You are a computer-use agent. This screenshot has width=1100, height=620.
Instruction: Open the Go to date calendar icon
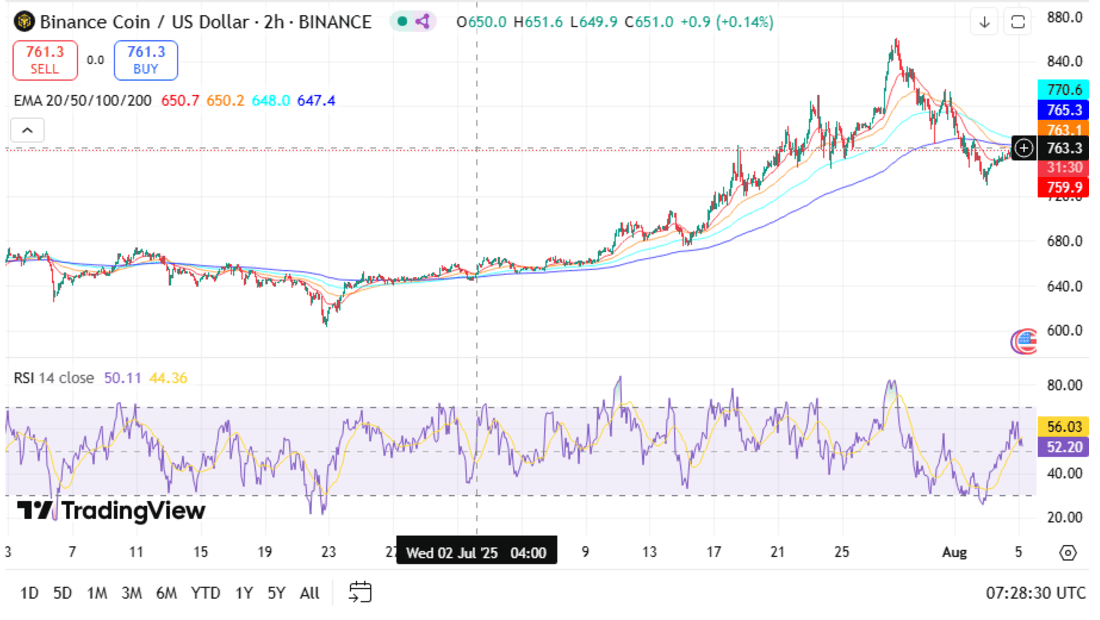point(361,592)
